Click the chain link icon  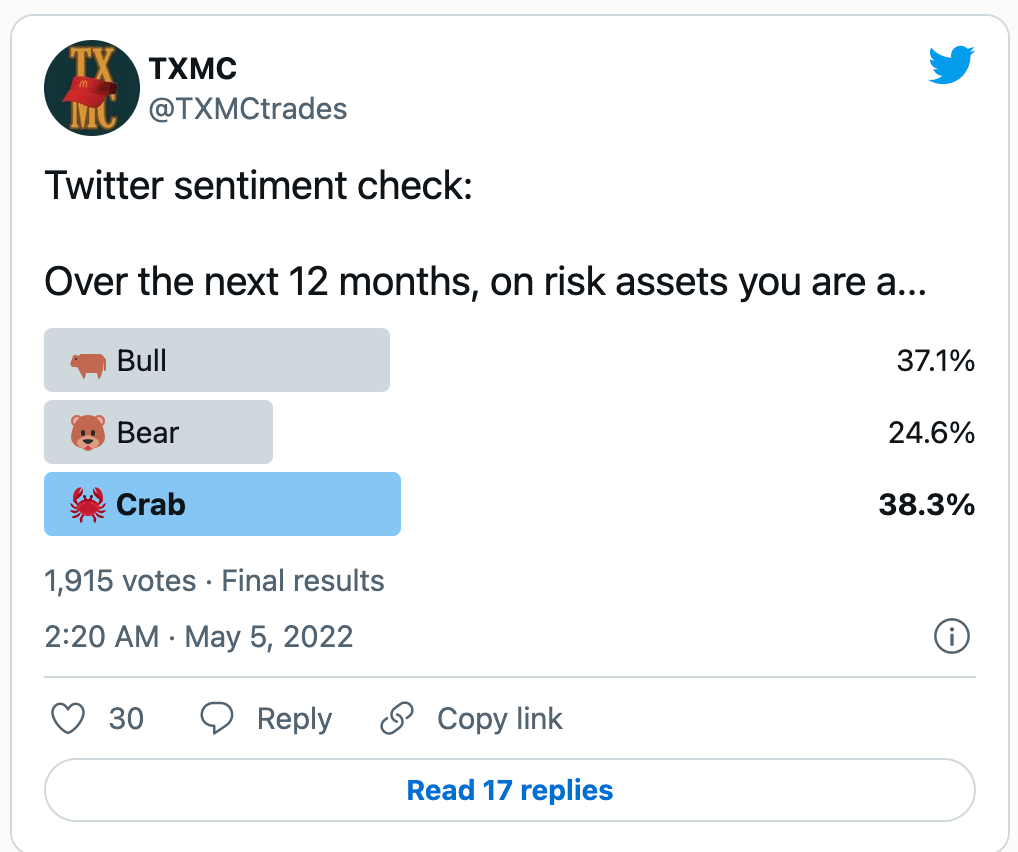point(397,719)
